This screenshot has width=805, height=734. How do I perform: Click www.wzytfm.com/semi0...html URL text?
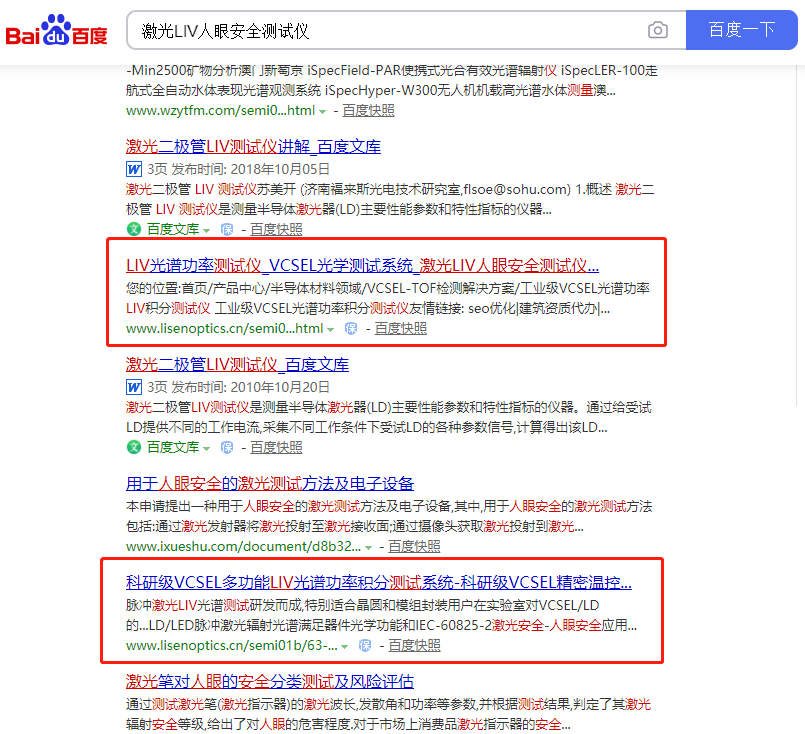tap(221, 110)
